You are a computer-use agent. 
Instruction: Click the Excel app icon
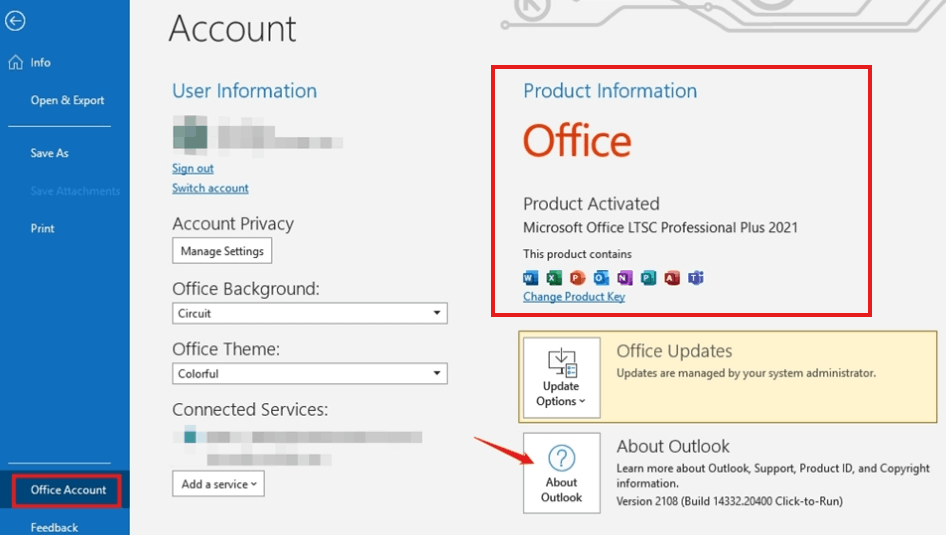point(554,277)
